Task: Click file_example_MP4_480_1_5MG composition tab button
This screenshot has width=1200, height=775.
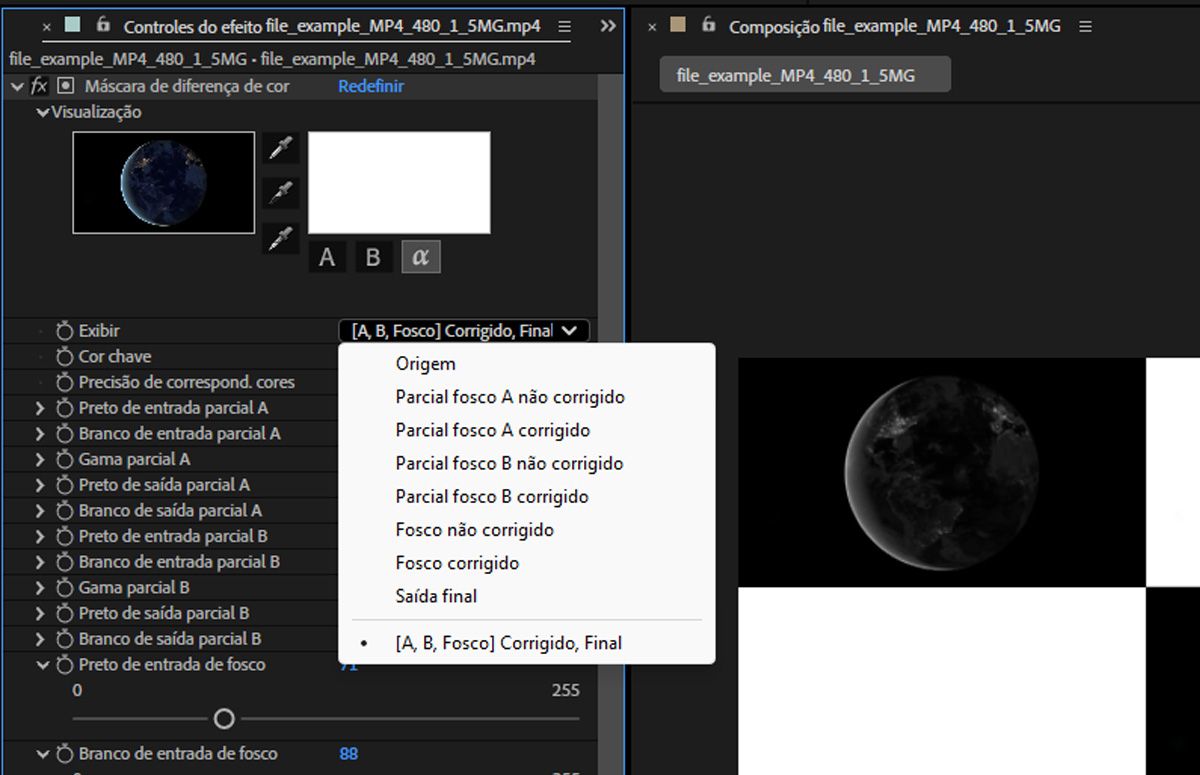Action: (805, 75)
